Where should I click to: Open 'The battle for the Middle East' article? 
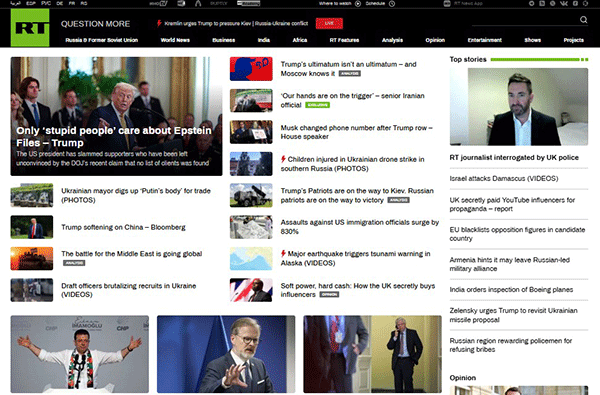(132, 254)
